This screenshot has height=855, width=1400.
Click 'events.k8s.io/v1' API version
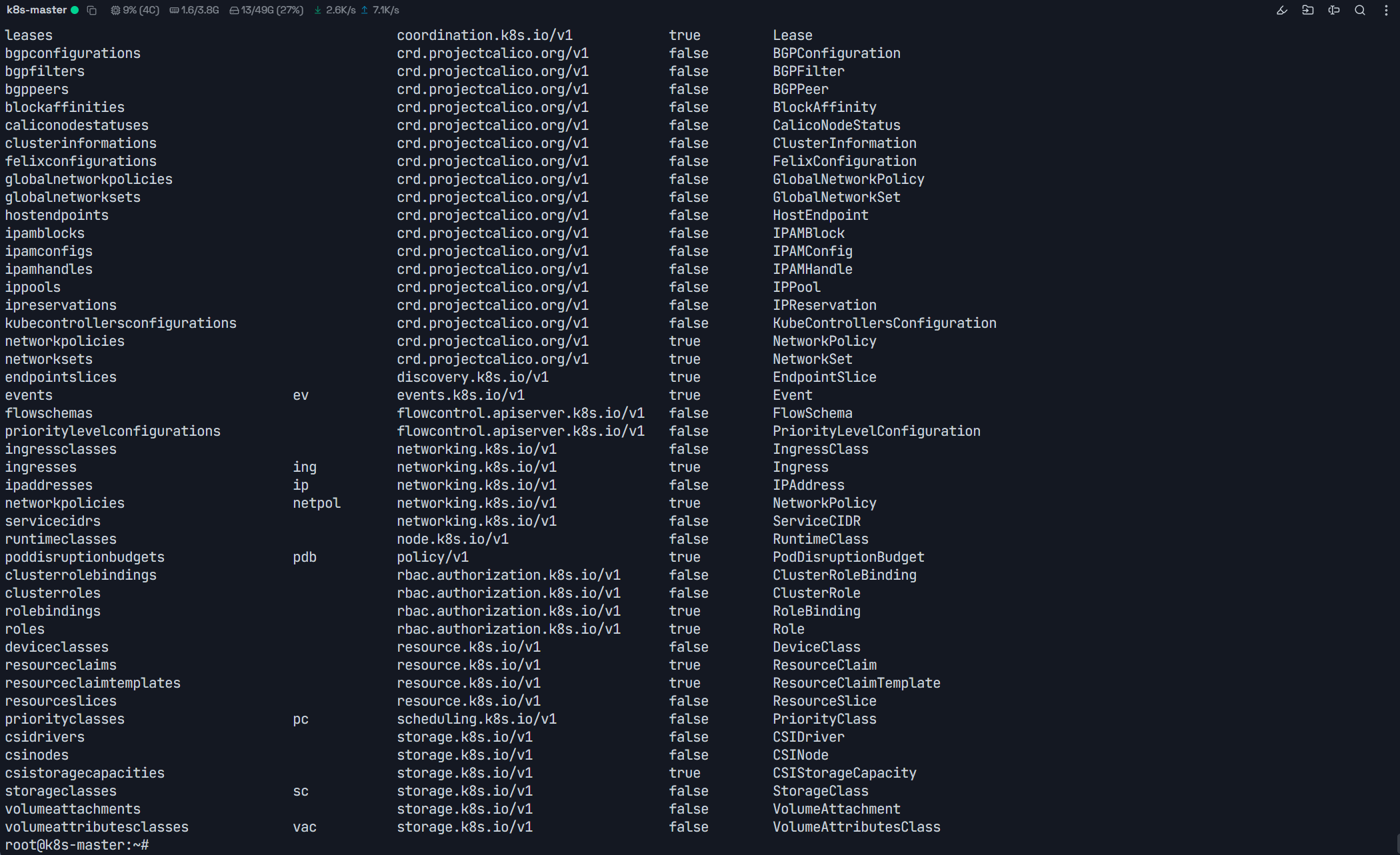coord(461,395)
